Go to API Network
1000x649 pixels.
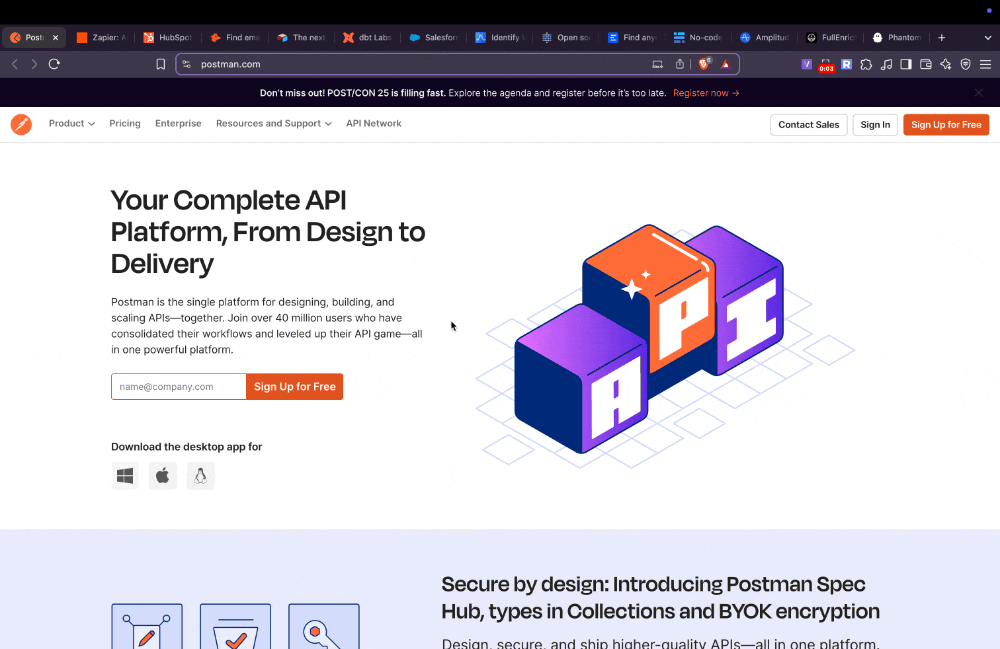click(x=374, y=123)
